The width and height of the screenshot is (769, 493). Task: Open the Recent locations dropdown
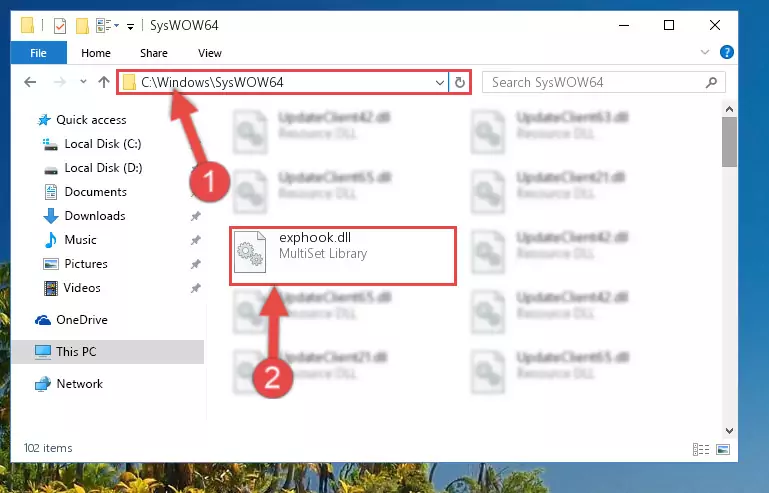[x=83, y=81]
